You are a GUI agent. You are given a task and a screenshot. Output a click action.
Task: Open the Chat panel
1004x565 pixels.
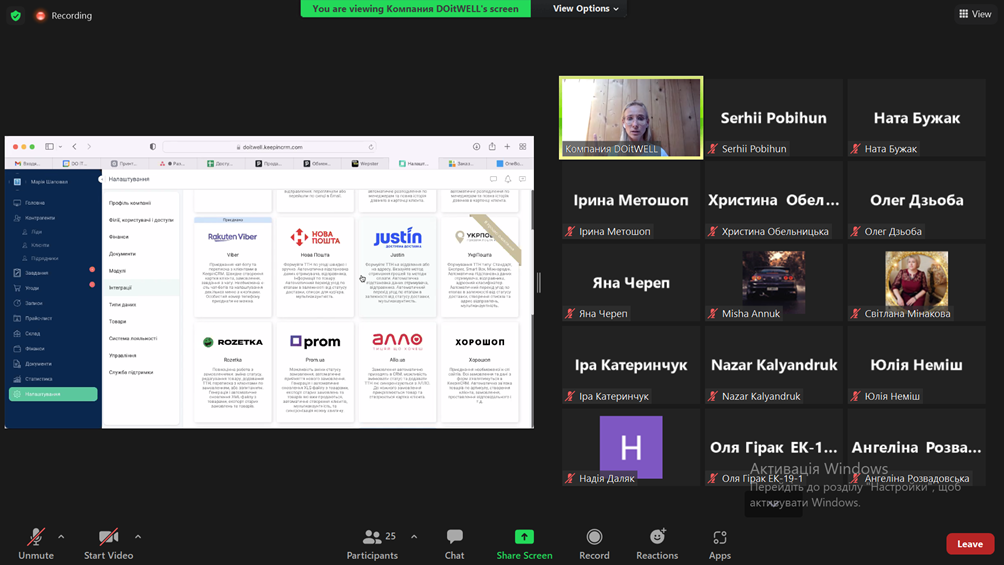coord(454,543)
